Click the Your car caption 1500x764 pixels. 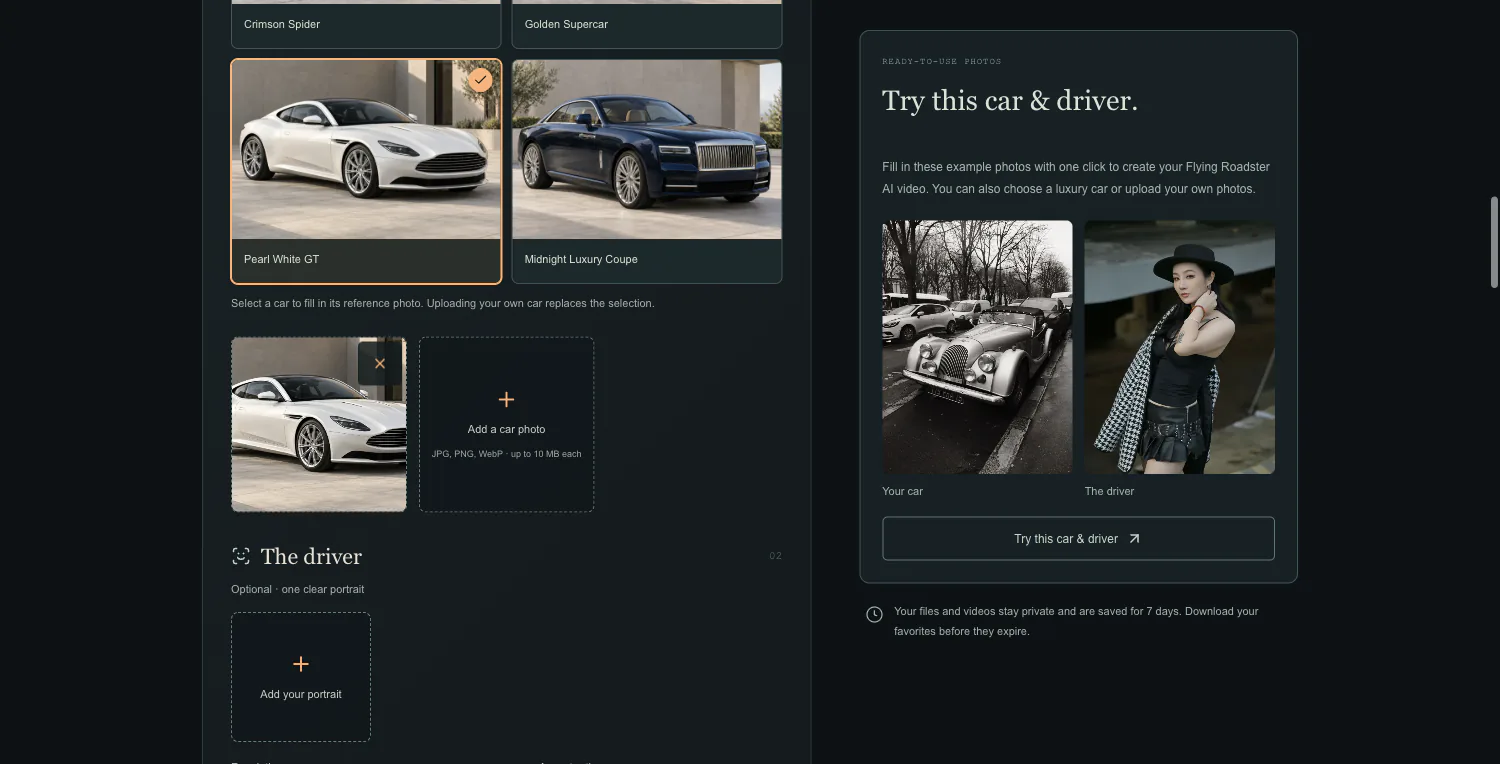point(902,491)
